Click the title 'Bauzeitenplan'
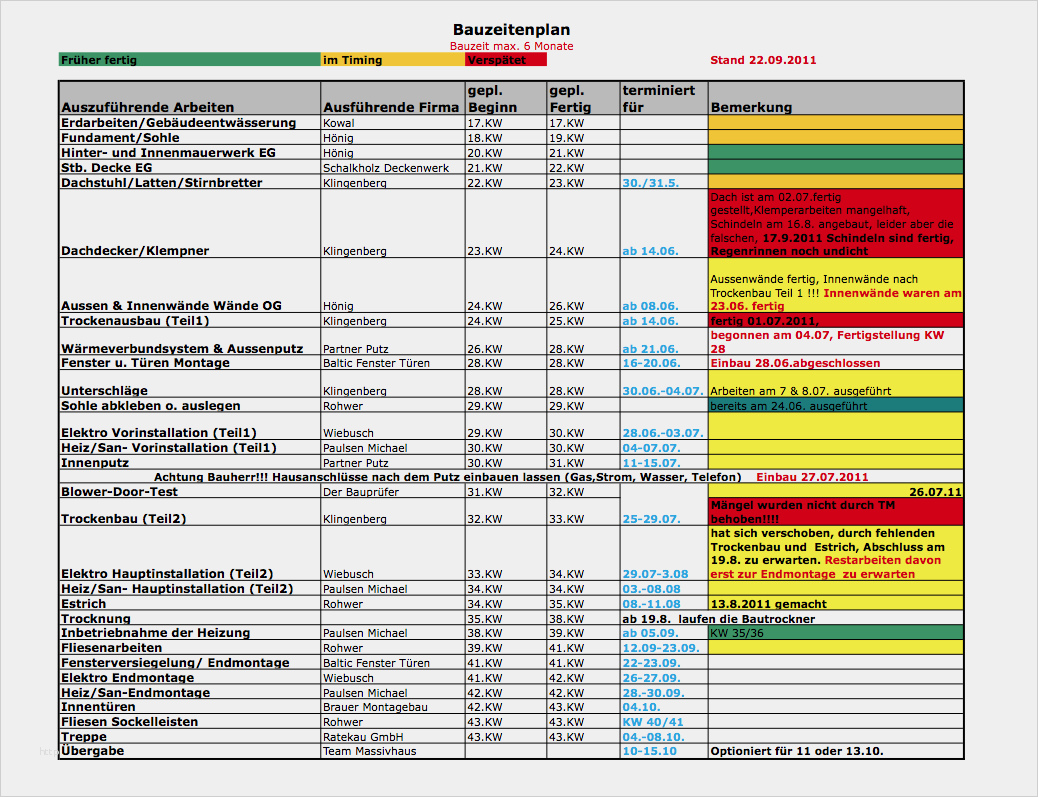This screenshot has width=1038, height=797. [511, 29]
